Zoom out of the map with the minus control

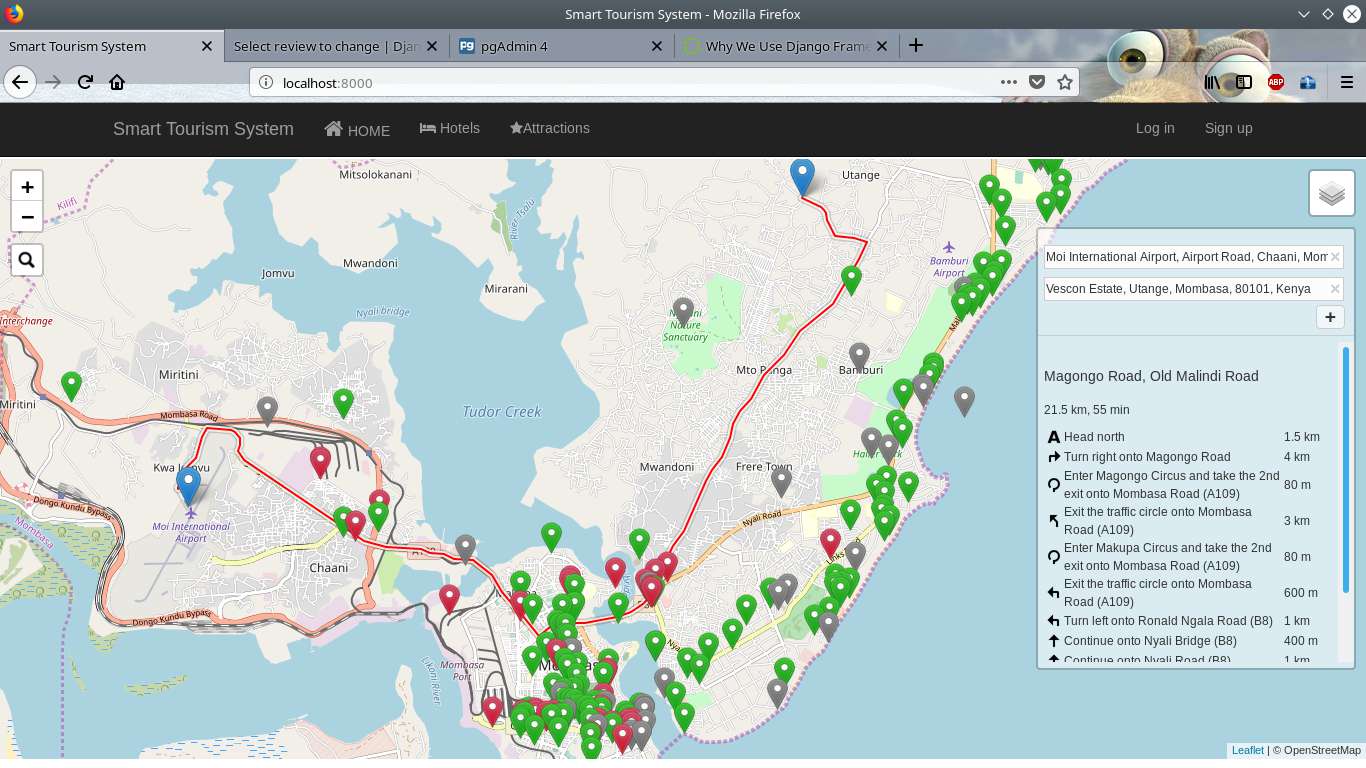[x=27, y=217]
